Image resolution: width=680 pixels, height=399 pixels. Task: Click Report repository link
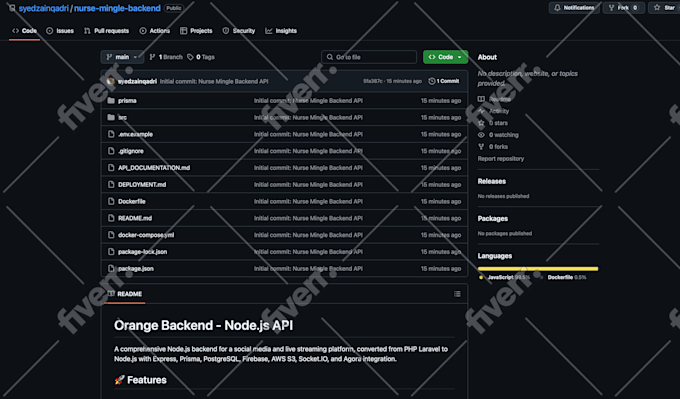[x=501, y=159]
